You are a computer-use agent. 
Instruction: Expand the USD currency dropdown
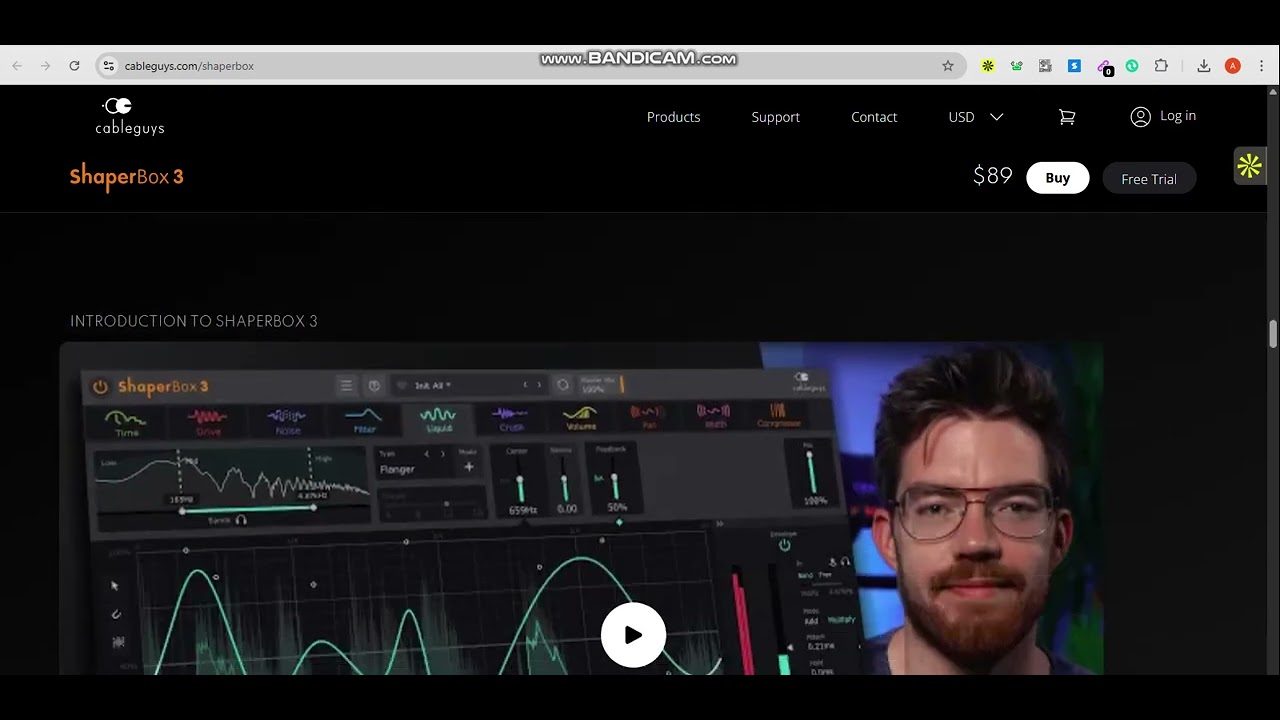[976, 117]
